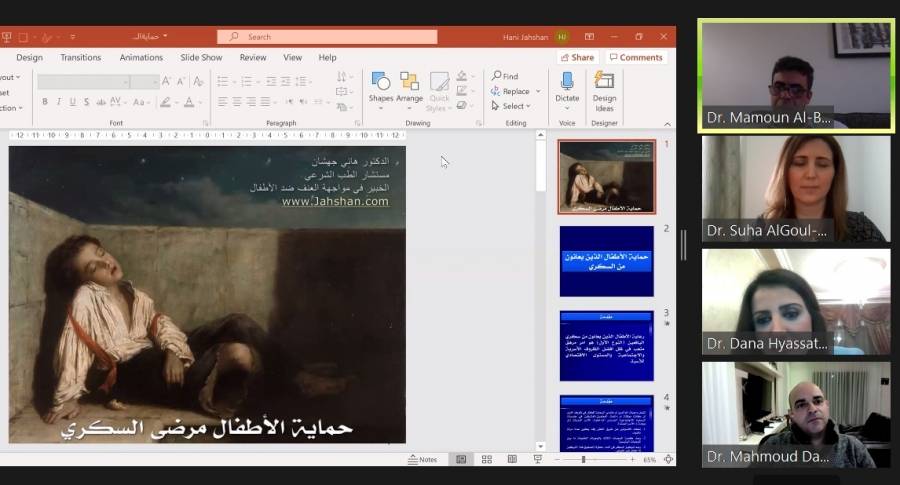Click the Arrange objects icon
This screenshot has width=900, height=485.
409,87
